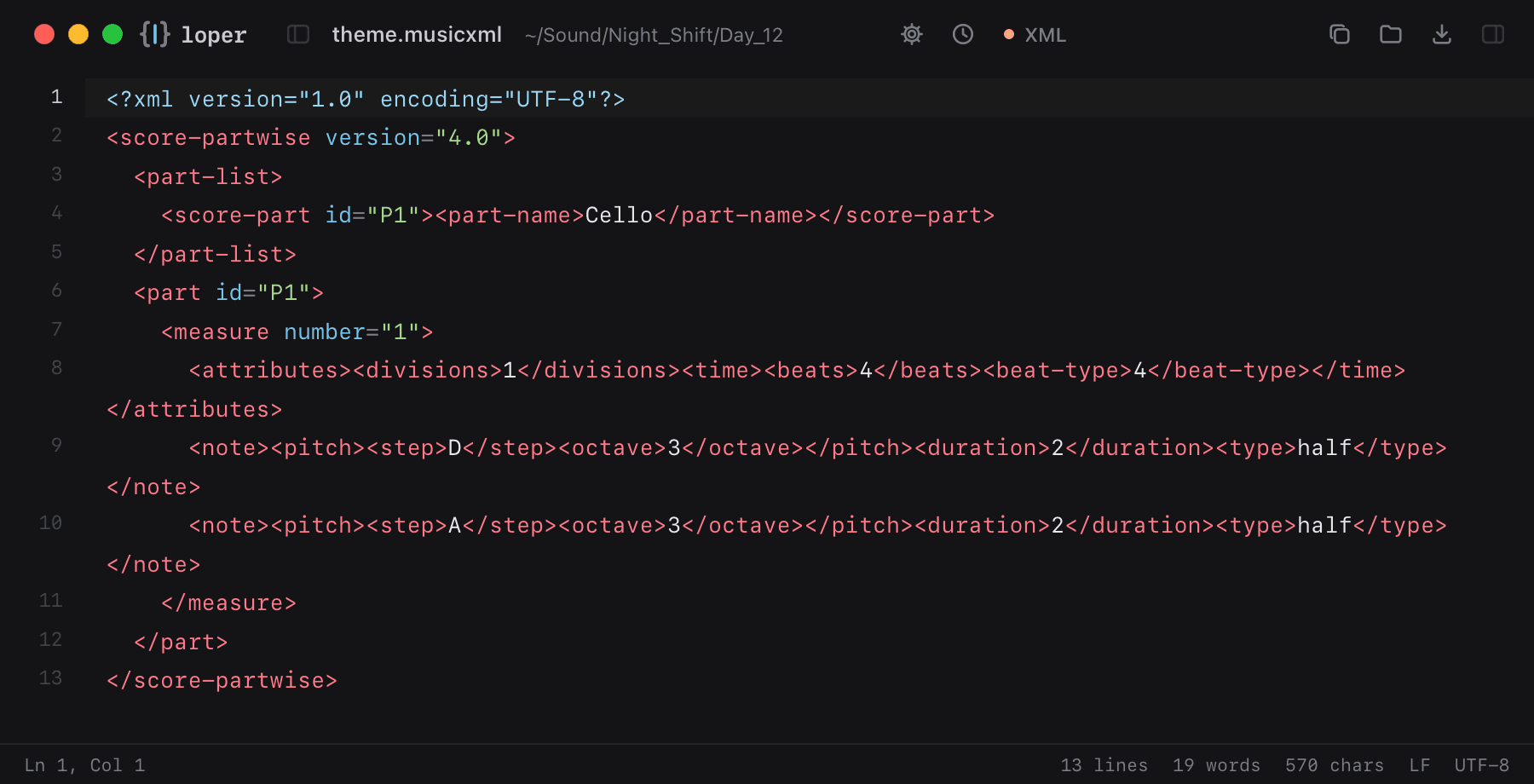Click the part id="P1" opening tag
This screenshot has width=1534, height=784.
[229, 292]
